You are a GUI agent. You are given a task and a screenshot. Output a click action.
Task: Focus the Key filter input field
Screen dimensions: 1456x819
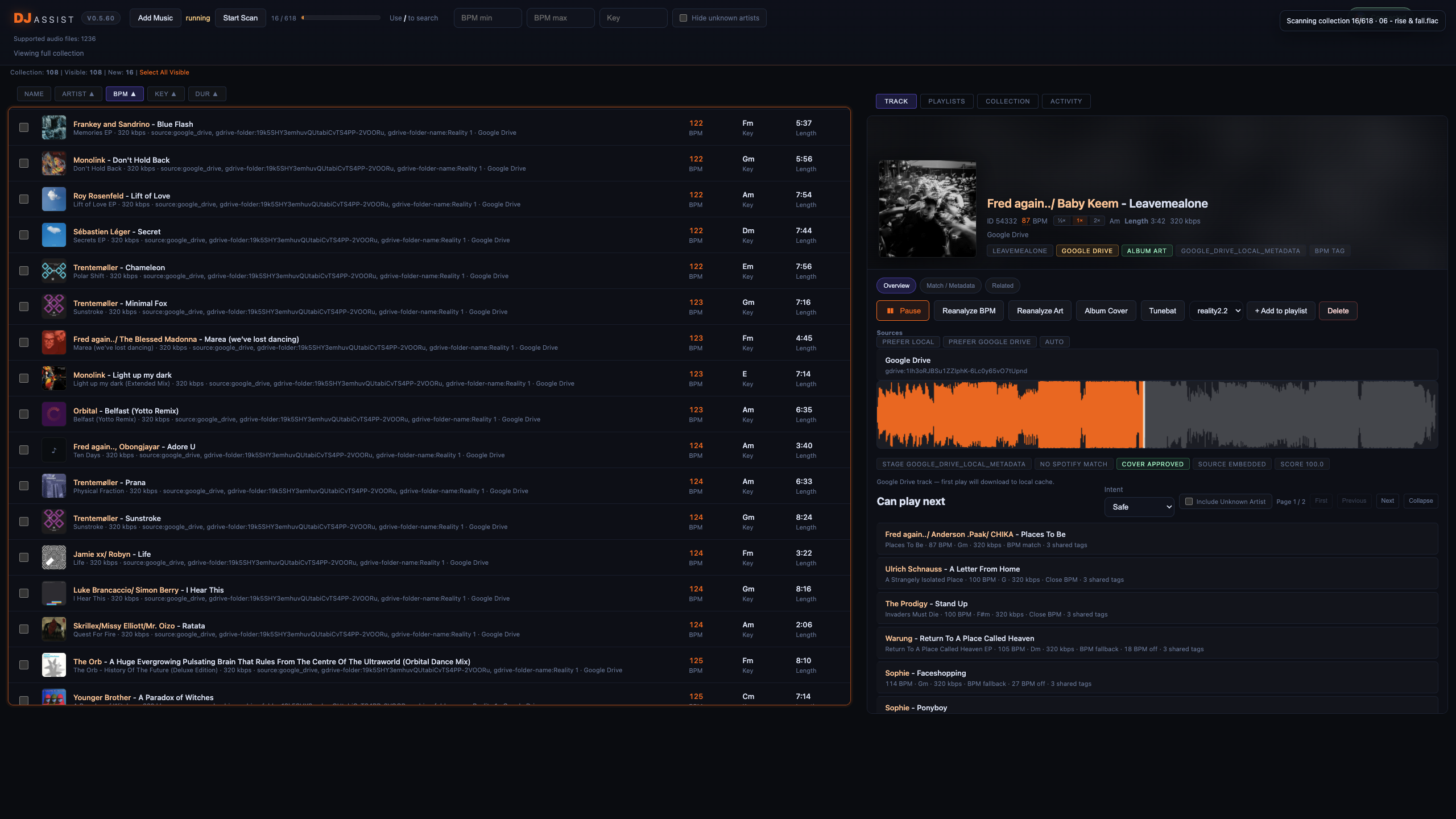coord(633,18)
